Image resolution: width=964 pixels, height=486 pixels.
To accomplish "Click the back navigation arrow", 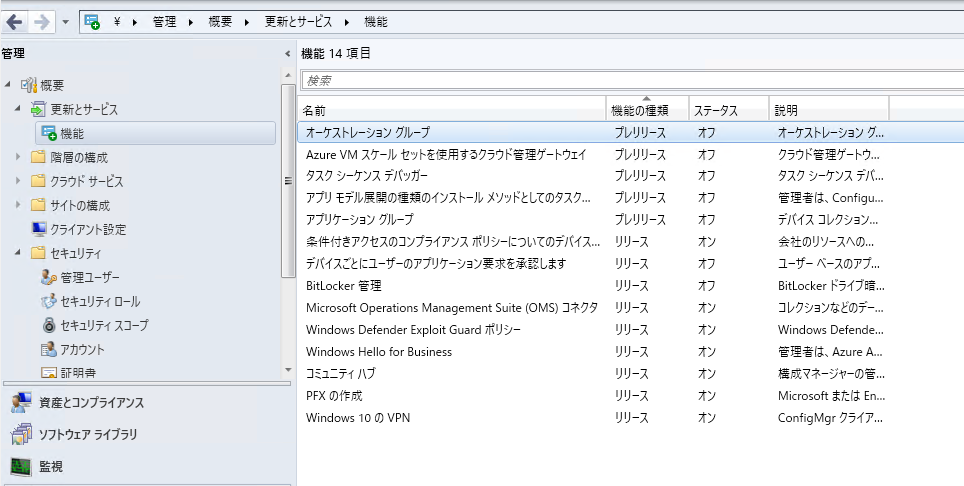I will coord(14,22).
